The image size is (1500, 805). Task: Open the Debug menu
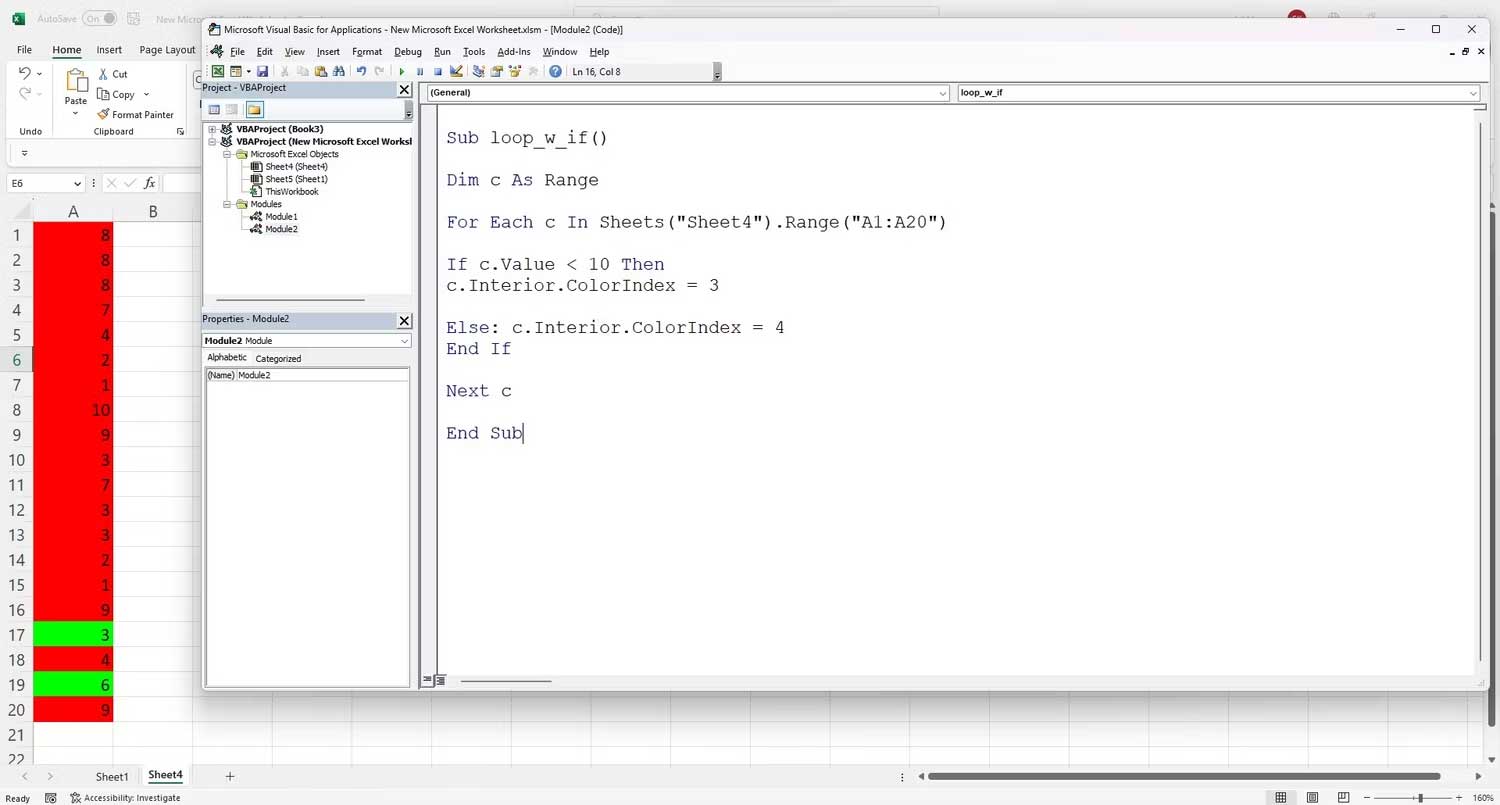(407, 52)
